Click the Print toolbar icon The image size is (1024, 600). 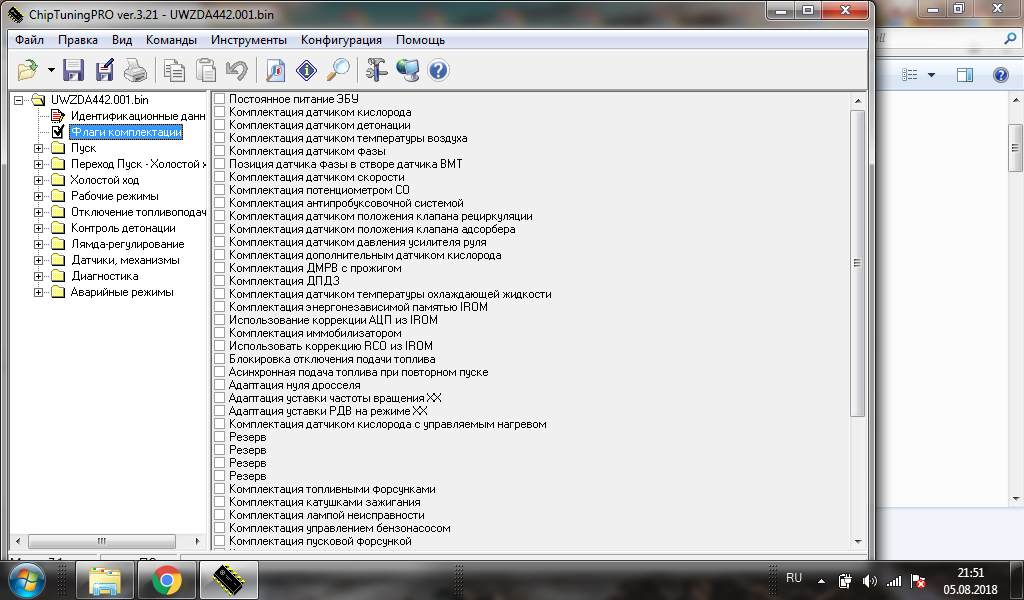pyautogui.click(x=135, y=70)
